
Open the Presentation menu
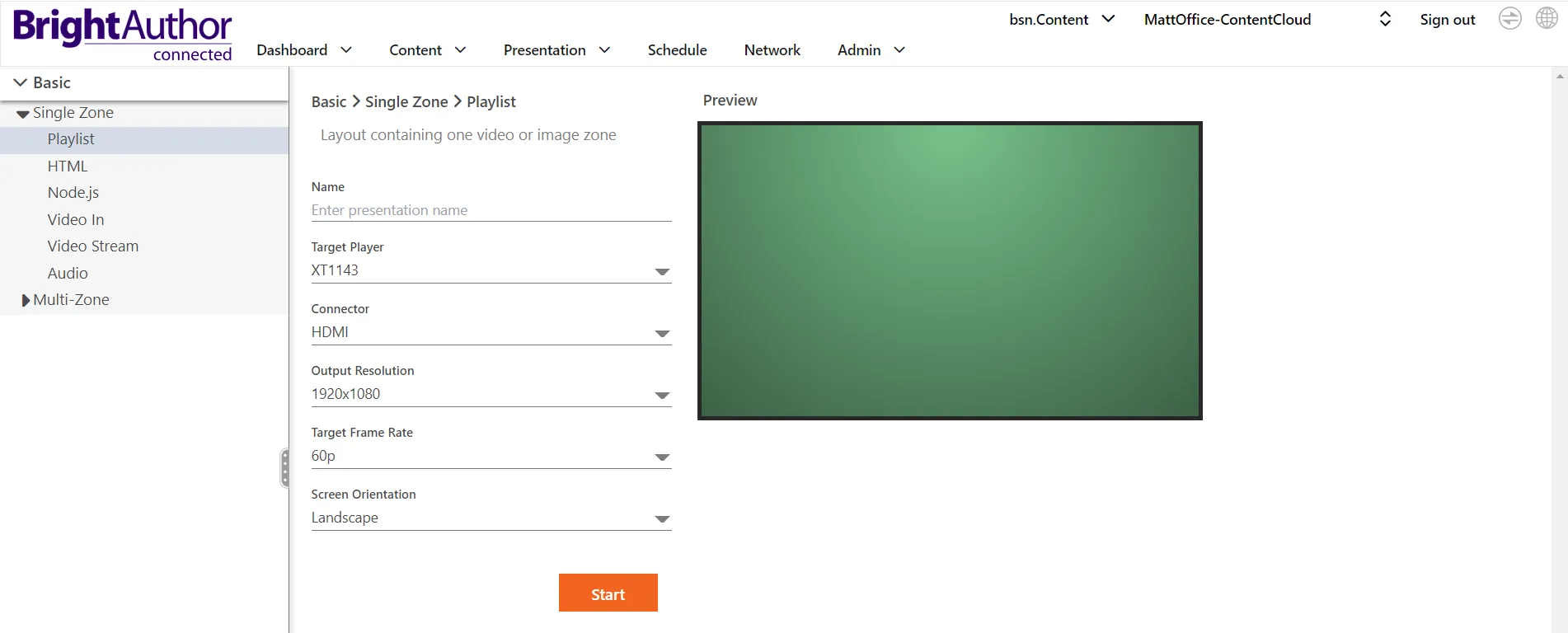[556, 50]
